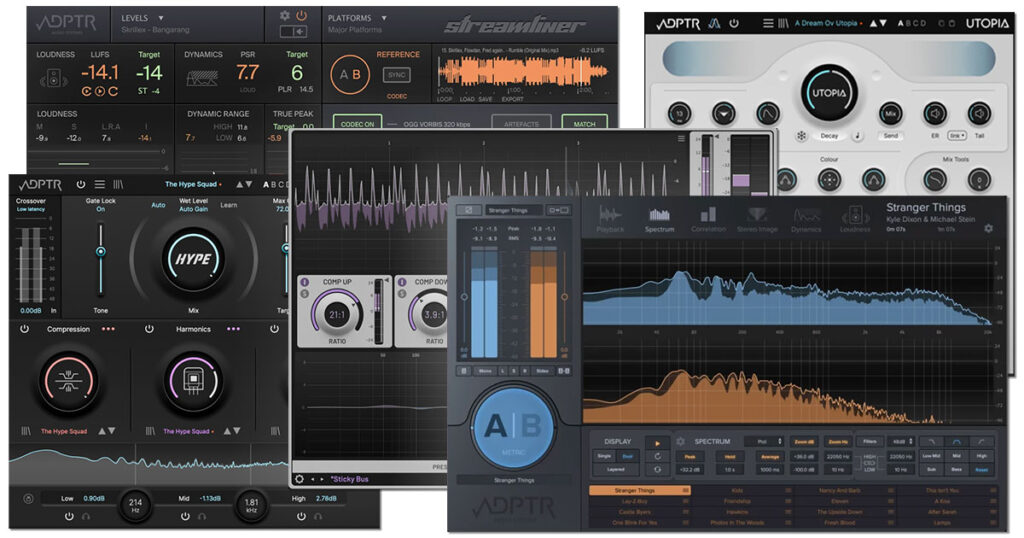Enable CODEC ON in Streamliner
The height and width of the screenshot is (538, 1024).
pos(357,123)
